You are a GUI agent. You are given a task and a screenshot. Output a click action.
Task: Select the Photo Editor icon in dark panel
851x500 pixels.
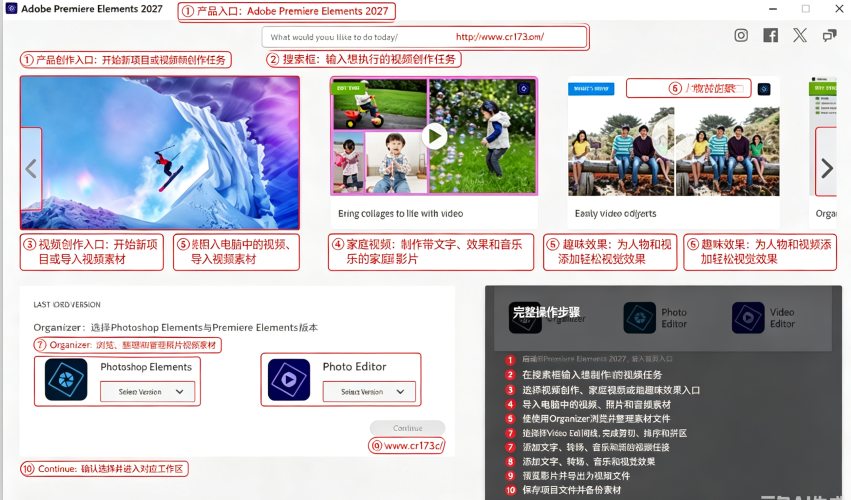point(639,318)
